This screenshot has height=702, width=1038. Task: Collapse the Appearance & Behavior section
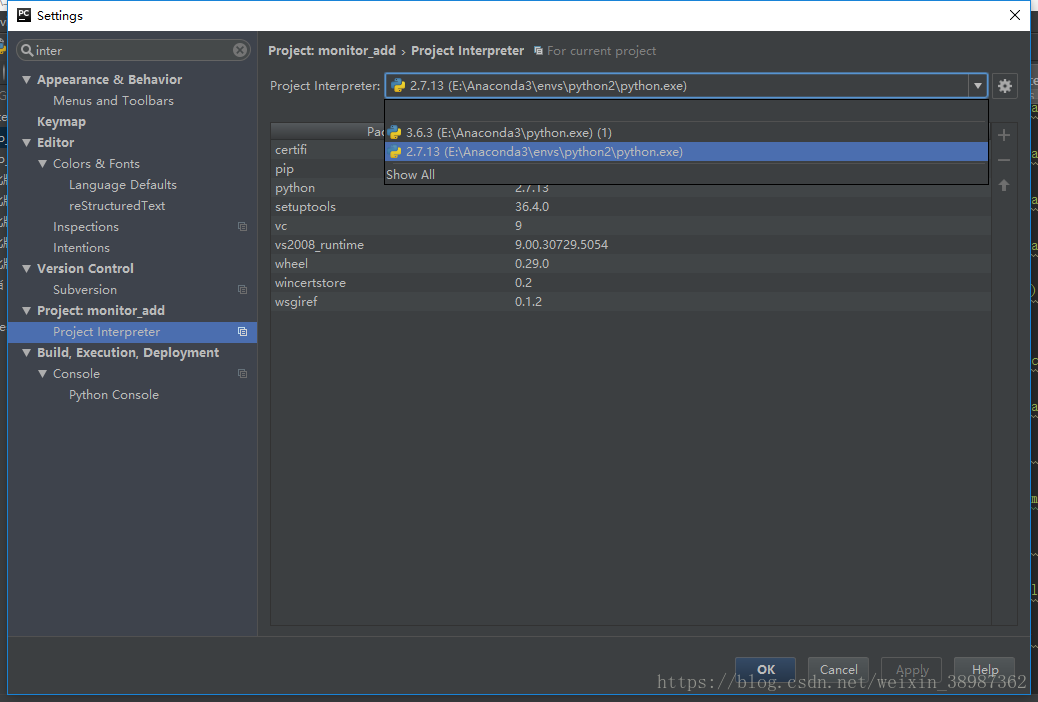pyautogui.click(x=26, y=79)
